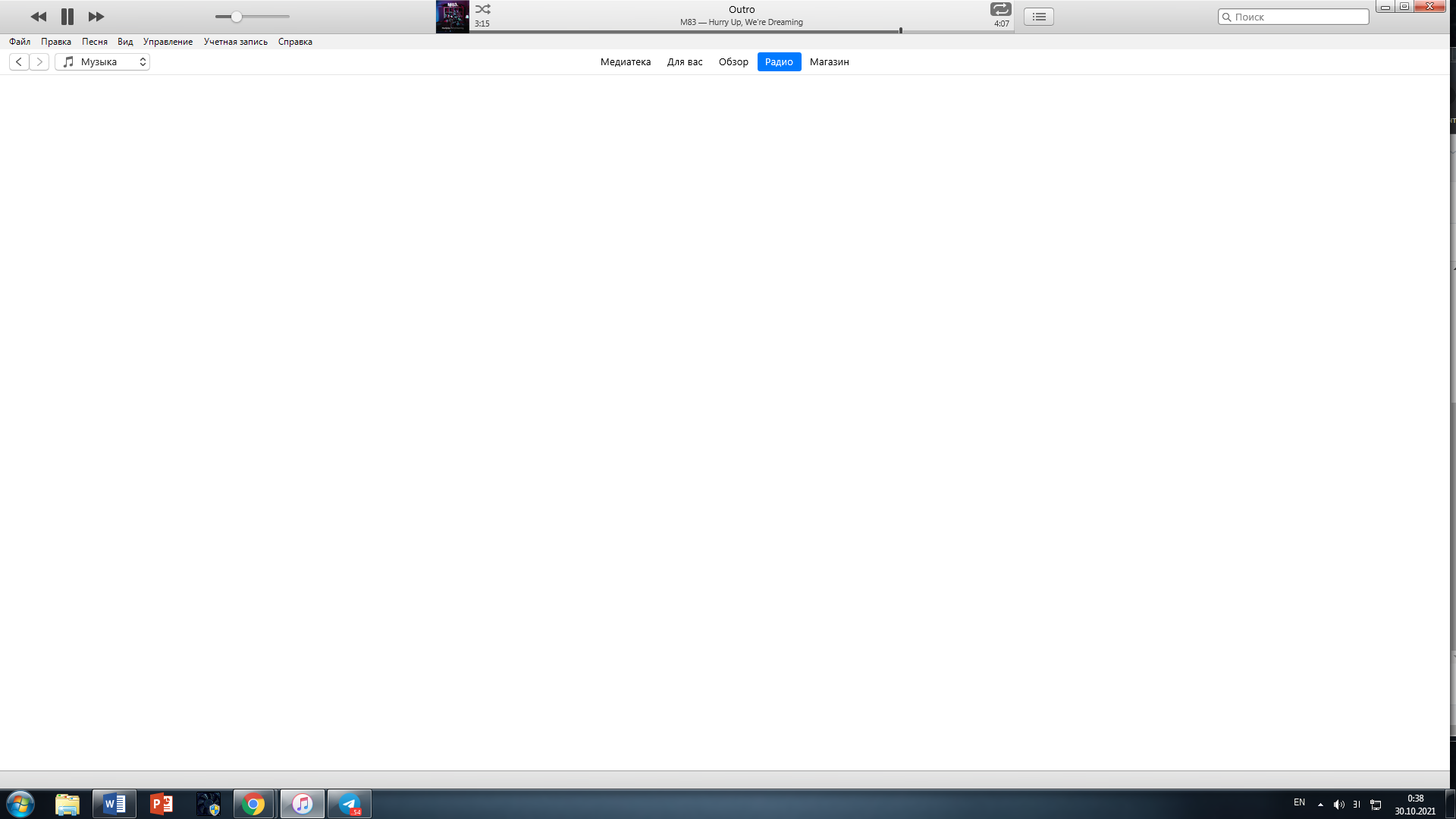The width and height of the screenshot is (1456, 819).
Task: Switch to the Медиатека tab
Action: [x=625, y=62]
